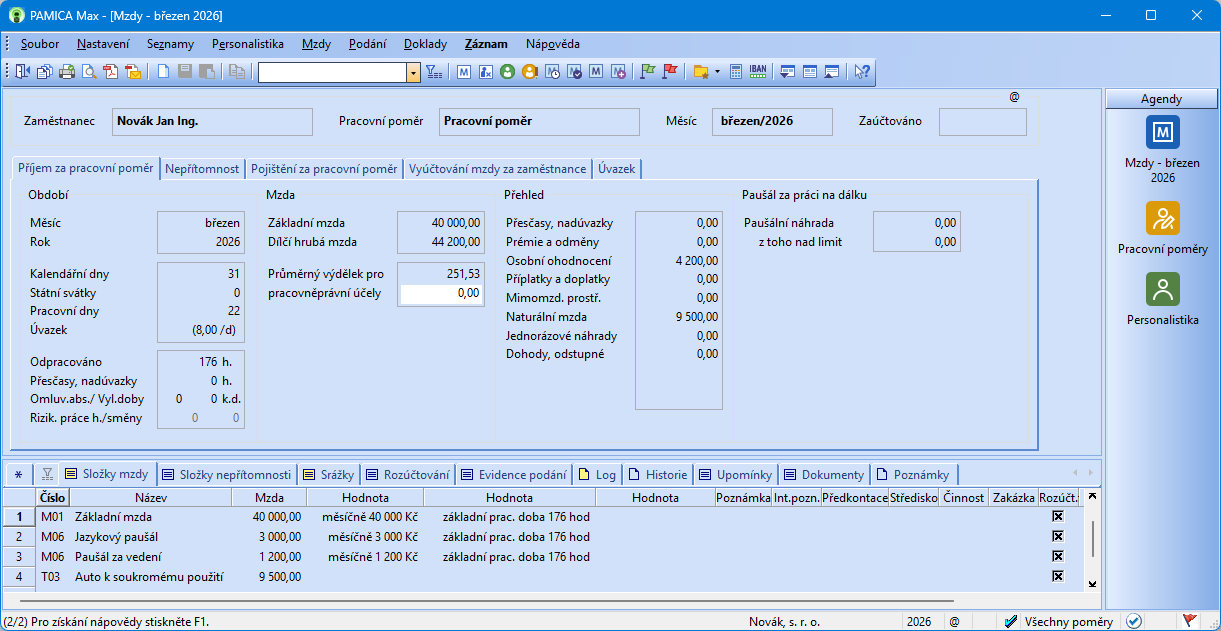Open the Záznam menu

(x=485, y=44)
